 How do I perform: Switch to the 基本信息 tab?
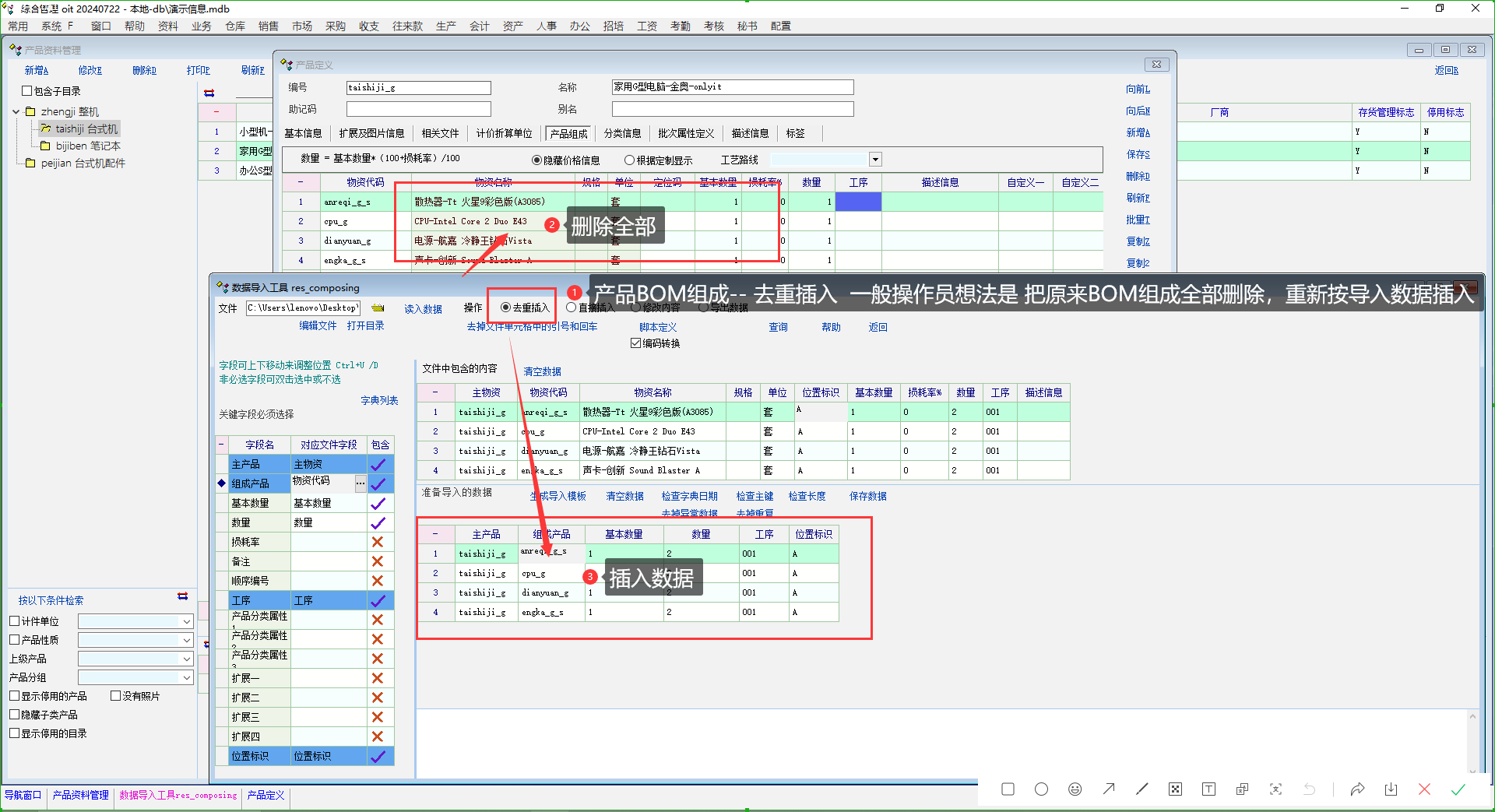point(303,134)
